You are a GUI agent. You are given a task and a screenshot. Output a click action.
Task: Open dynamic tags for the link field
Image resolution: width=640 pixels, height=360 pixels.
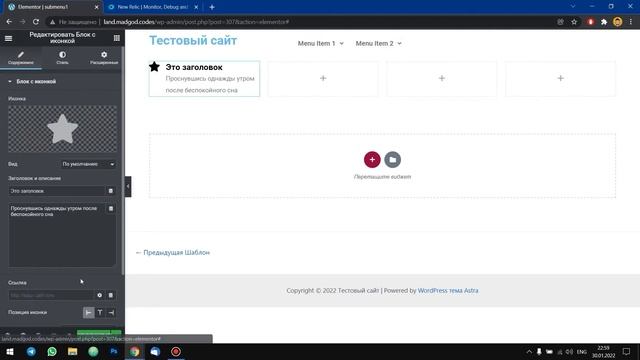click(111, 295)
